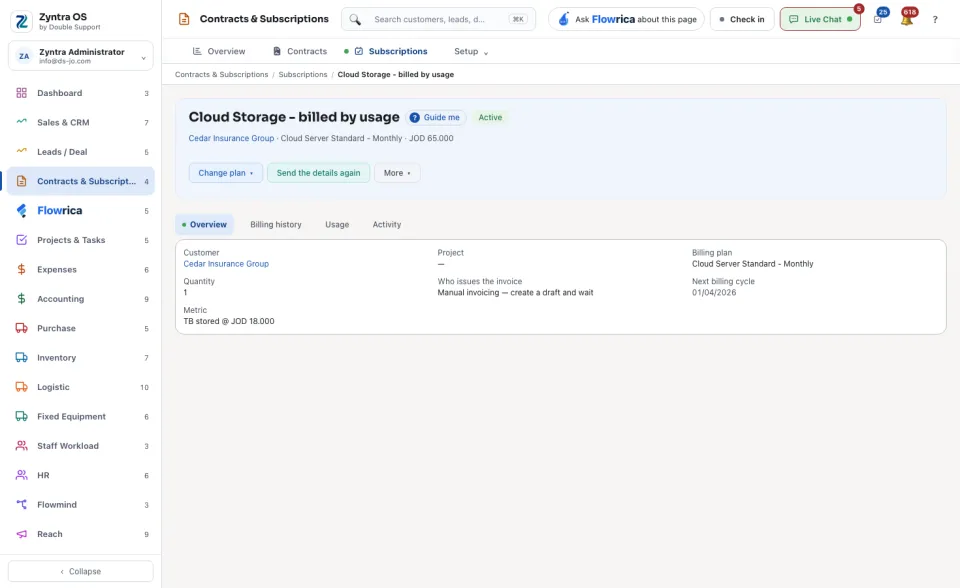Click the Purchase truck icon

(21, 328)
